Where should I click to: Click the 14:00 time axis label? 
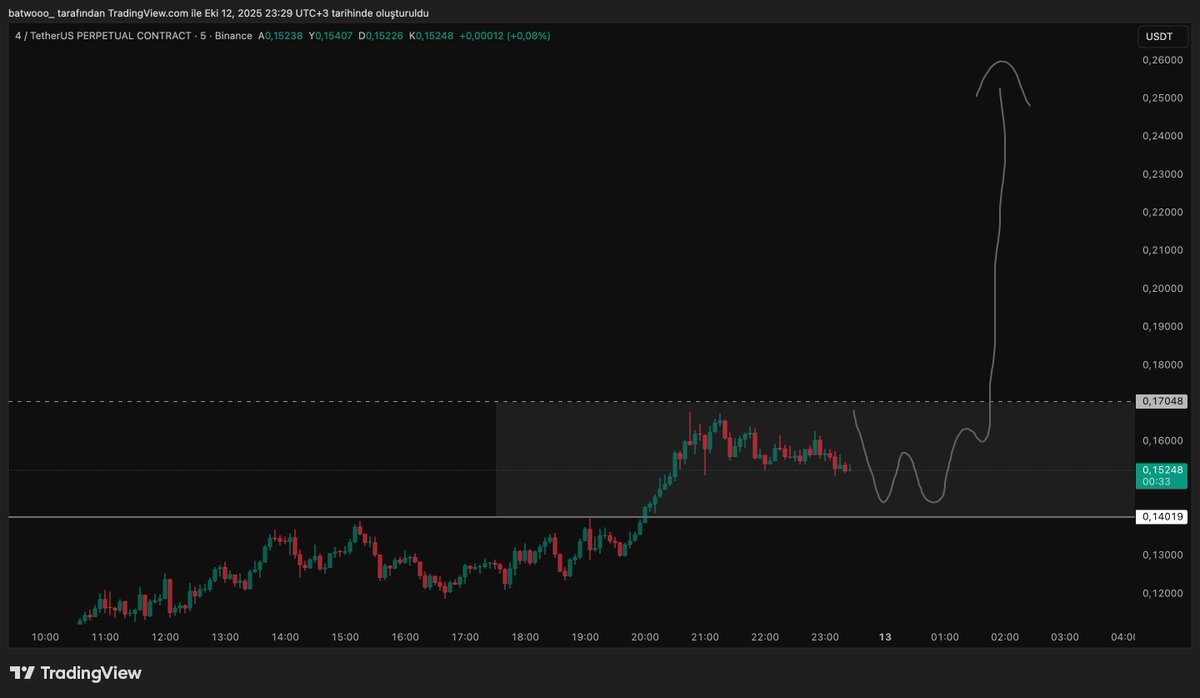tap(285, 637)
